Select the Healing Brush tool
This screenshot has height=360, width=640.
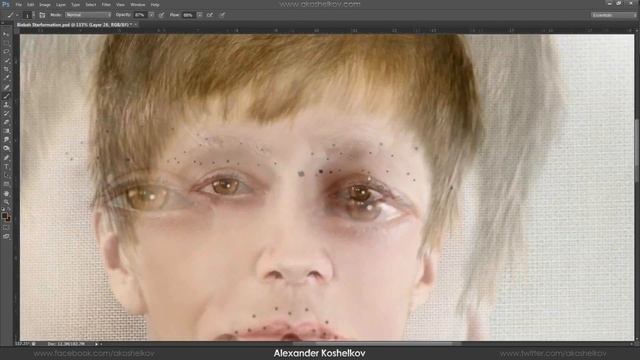pos(6,87)
